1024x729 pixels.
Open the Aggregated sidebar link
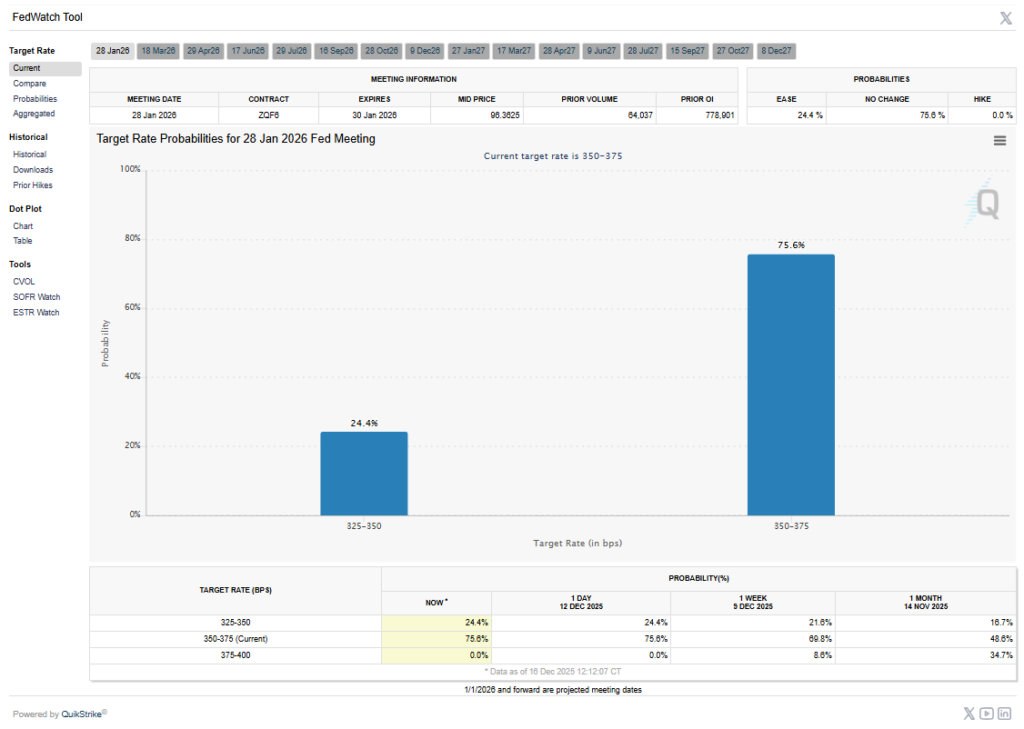[34, 114]
